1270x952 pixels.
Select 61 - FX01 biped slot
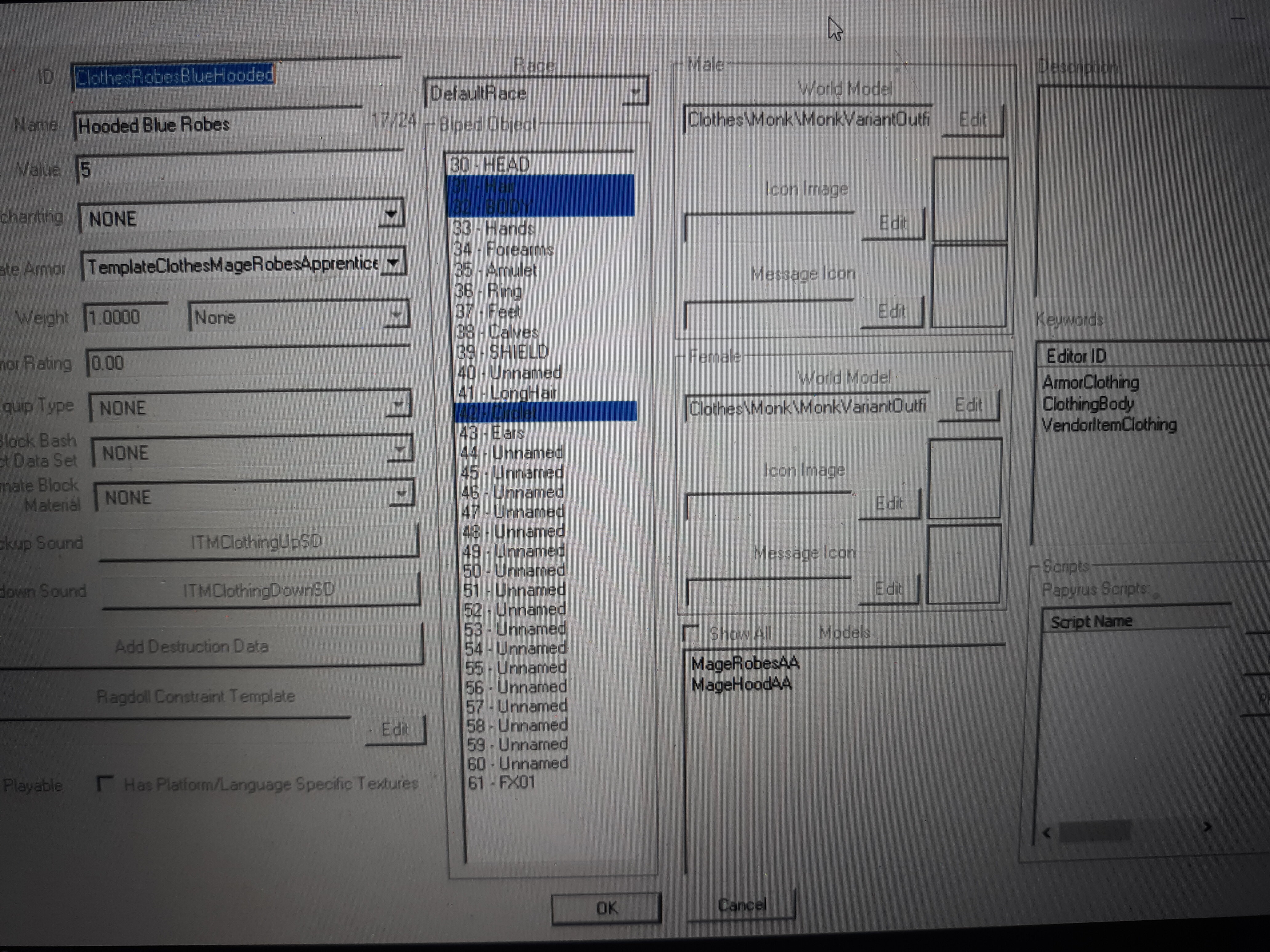click(x=552, y=782)
